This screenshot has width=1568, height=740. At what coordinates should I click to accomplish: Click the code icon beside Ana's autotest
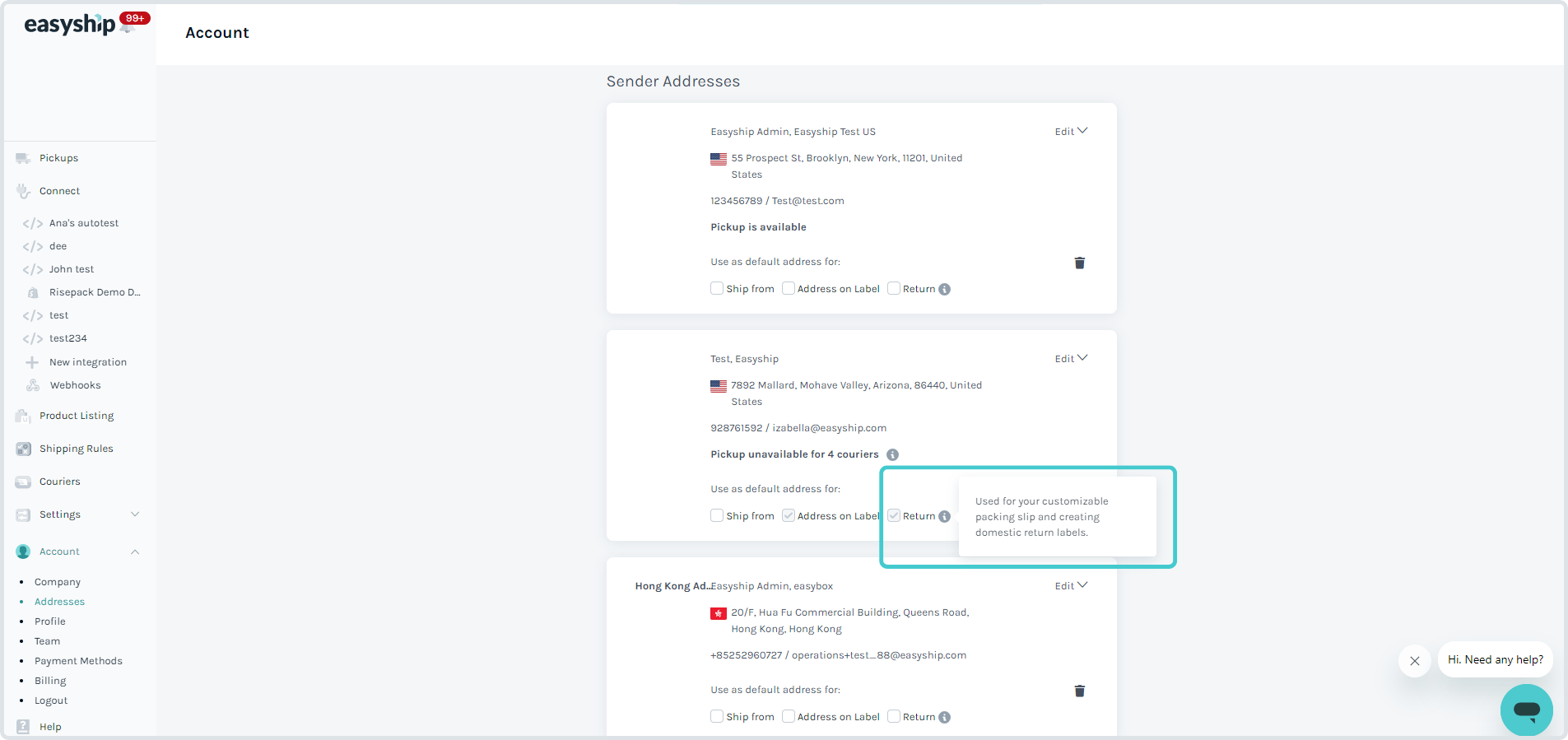point(33,224)
